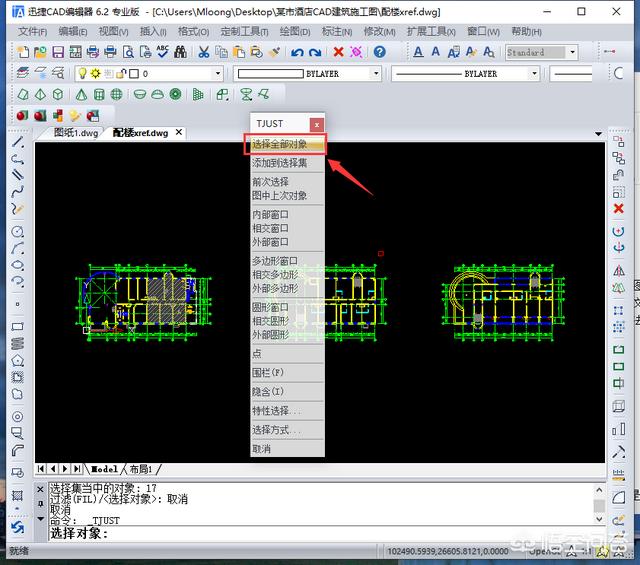Switch to the 布局1 layout tab
The image size is (640, 565).
coord(140,469)
